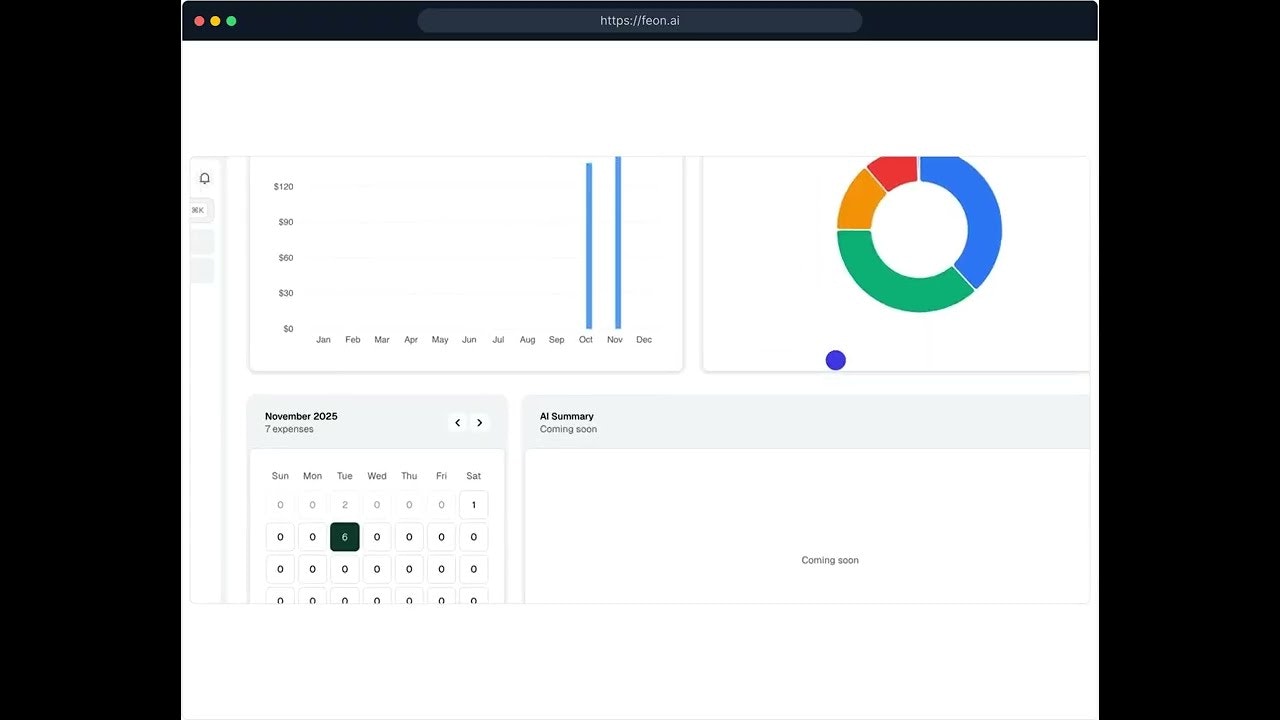This screenshot has height=720, width=1280.
Task: Click centered 'Coming soon' placeholder text
Action: 830,560
